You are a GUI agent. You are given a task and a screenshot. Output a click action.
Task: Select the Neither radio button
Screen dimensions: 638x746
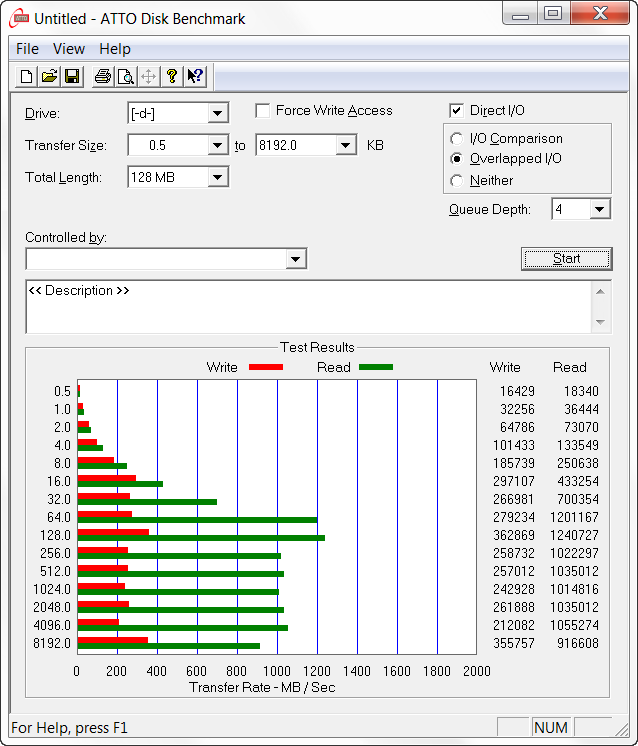[456, 180]
